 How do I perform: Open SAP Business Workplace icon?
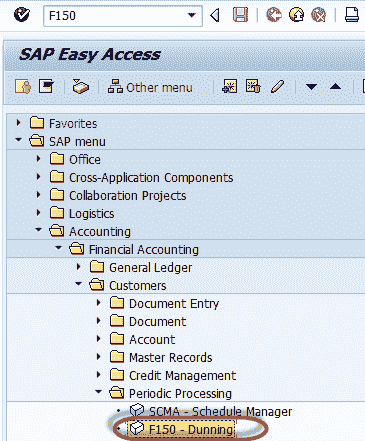point(81,87)
